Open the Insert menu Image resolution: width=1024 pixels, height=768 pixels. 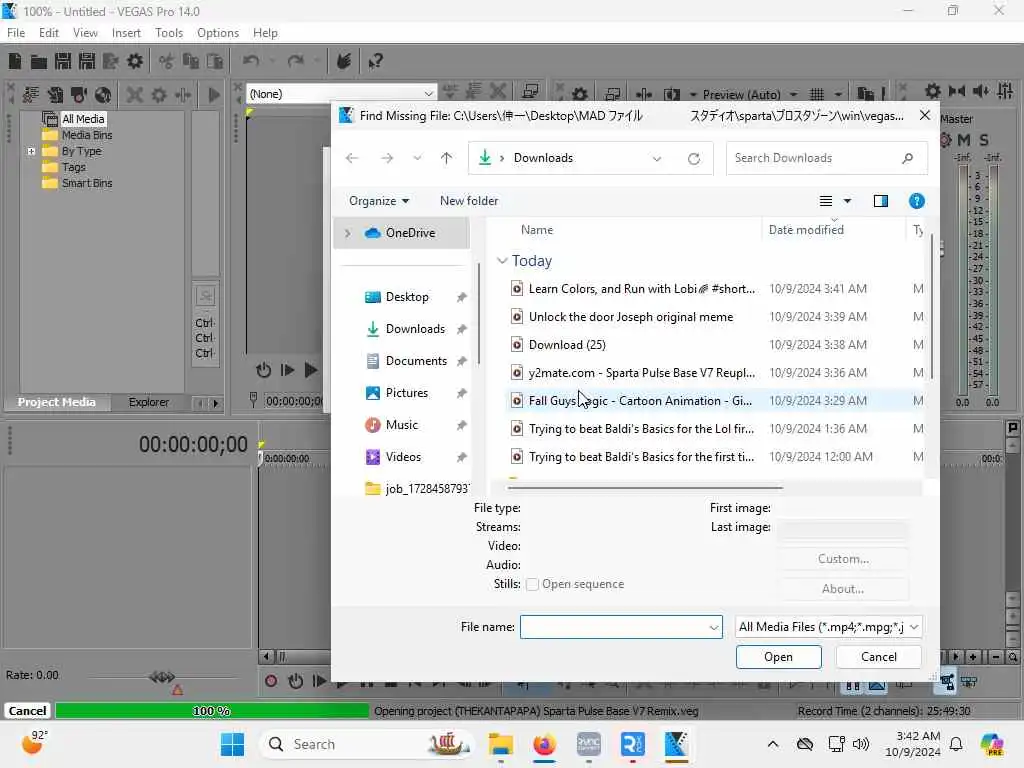coord(126,33)
